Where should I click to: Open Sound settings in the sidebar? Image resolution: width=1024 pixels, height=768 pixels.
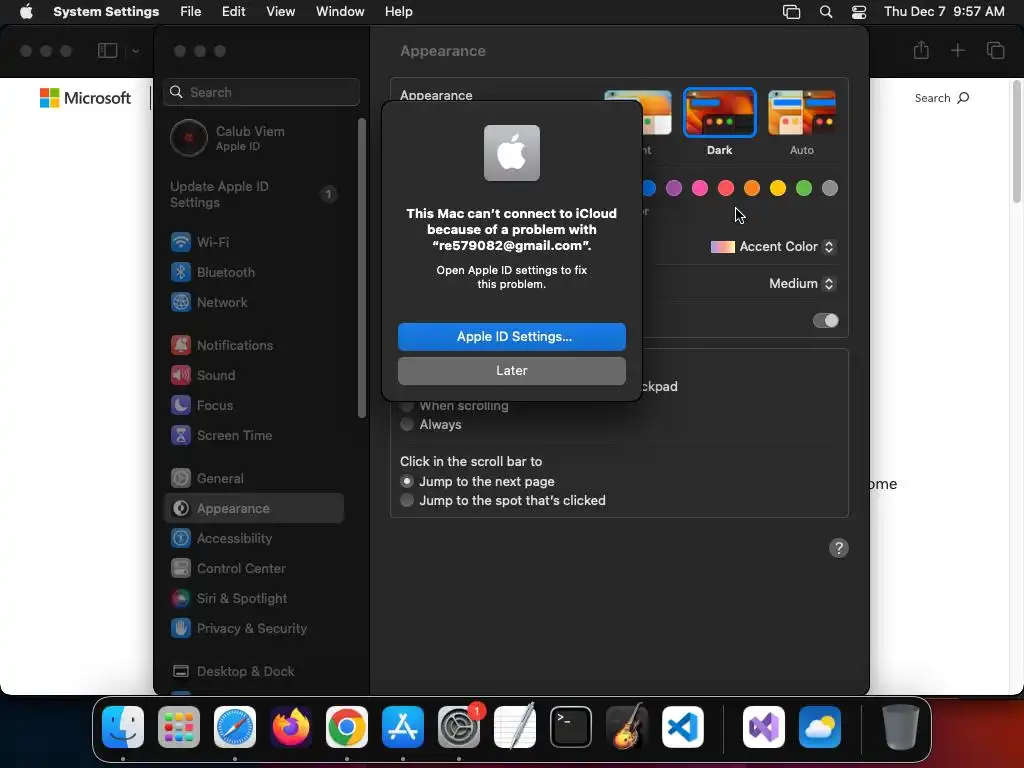pyautogui.click(x=253, y=376)
